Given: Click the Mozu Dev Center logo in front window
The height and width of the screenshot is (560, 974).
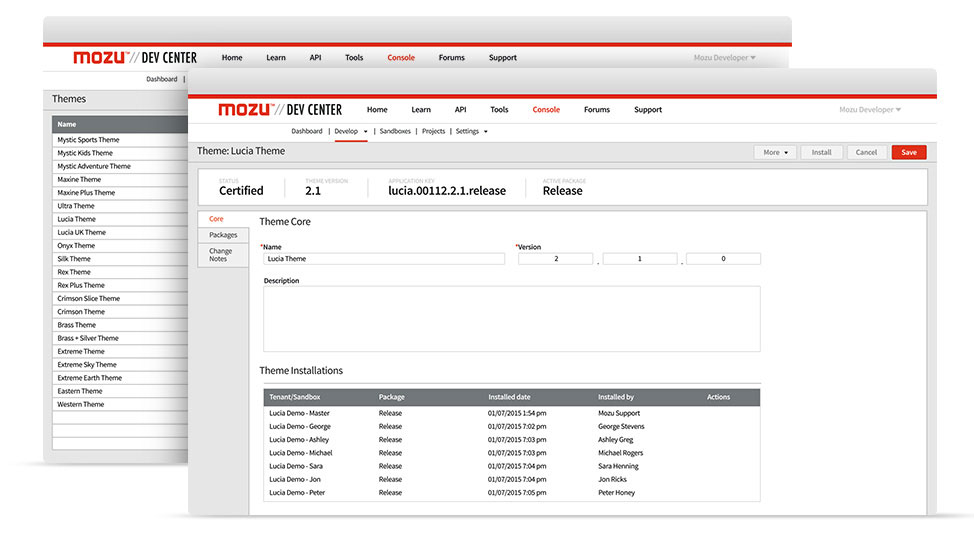Looking at the screenshot, I should [x=280, y=109].
